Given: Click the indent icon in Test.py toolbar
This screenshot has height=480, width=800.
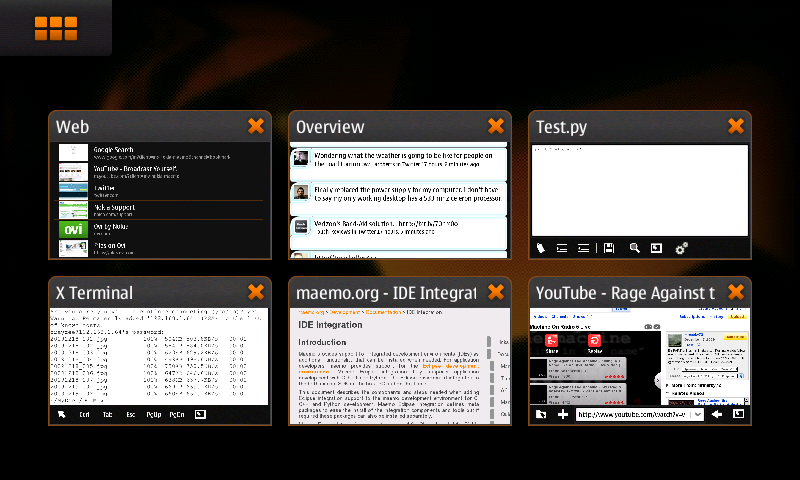Looking at the screenshot, I should pyautogui.click(x=562, y=248).
